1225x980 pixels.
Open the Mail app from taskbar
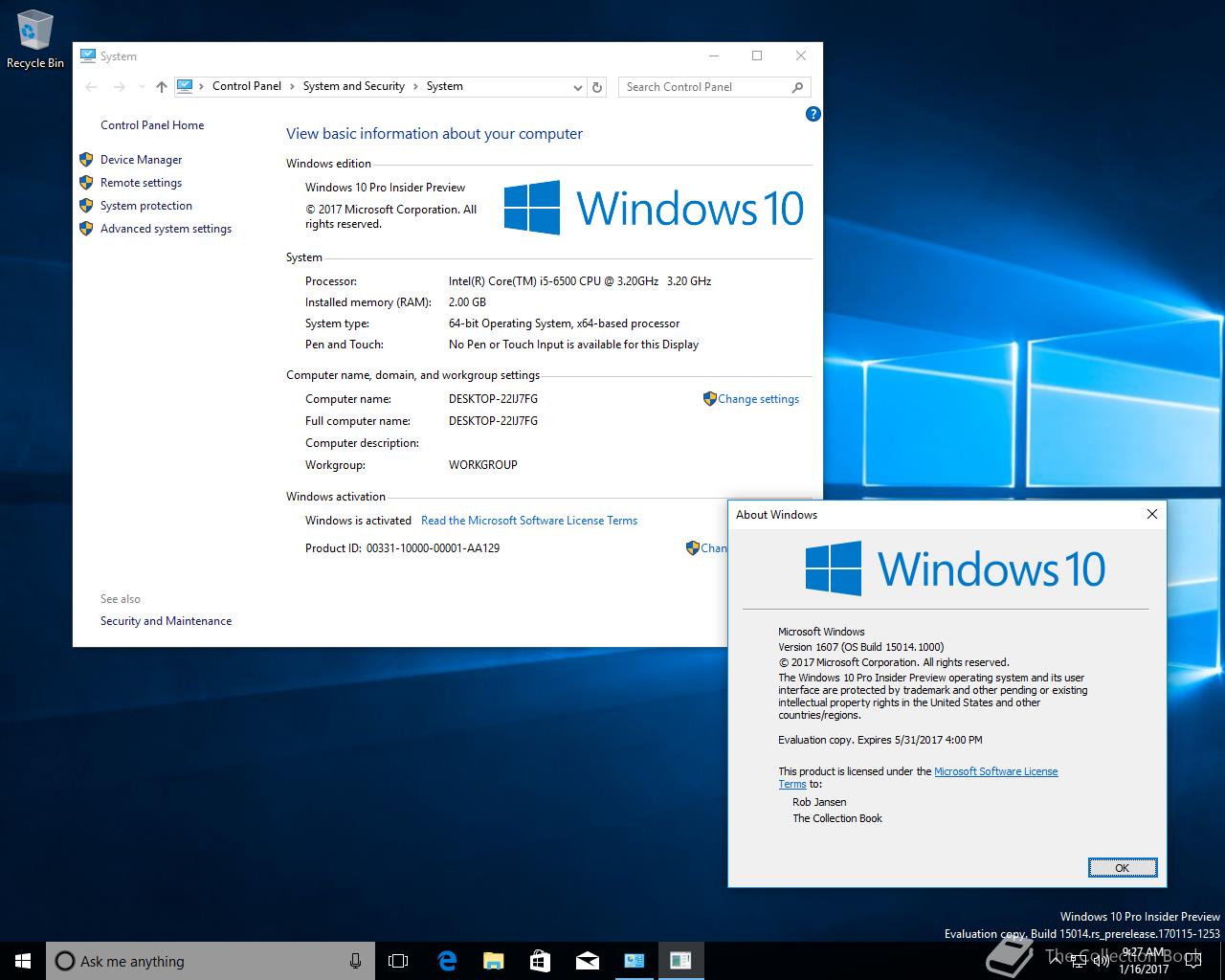tap(587, 961)
